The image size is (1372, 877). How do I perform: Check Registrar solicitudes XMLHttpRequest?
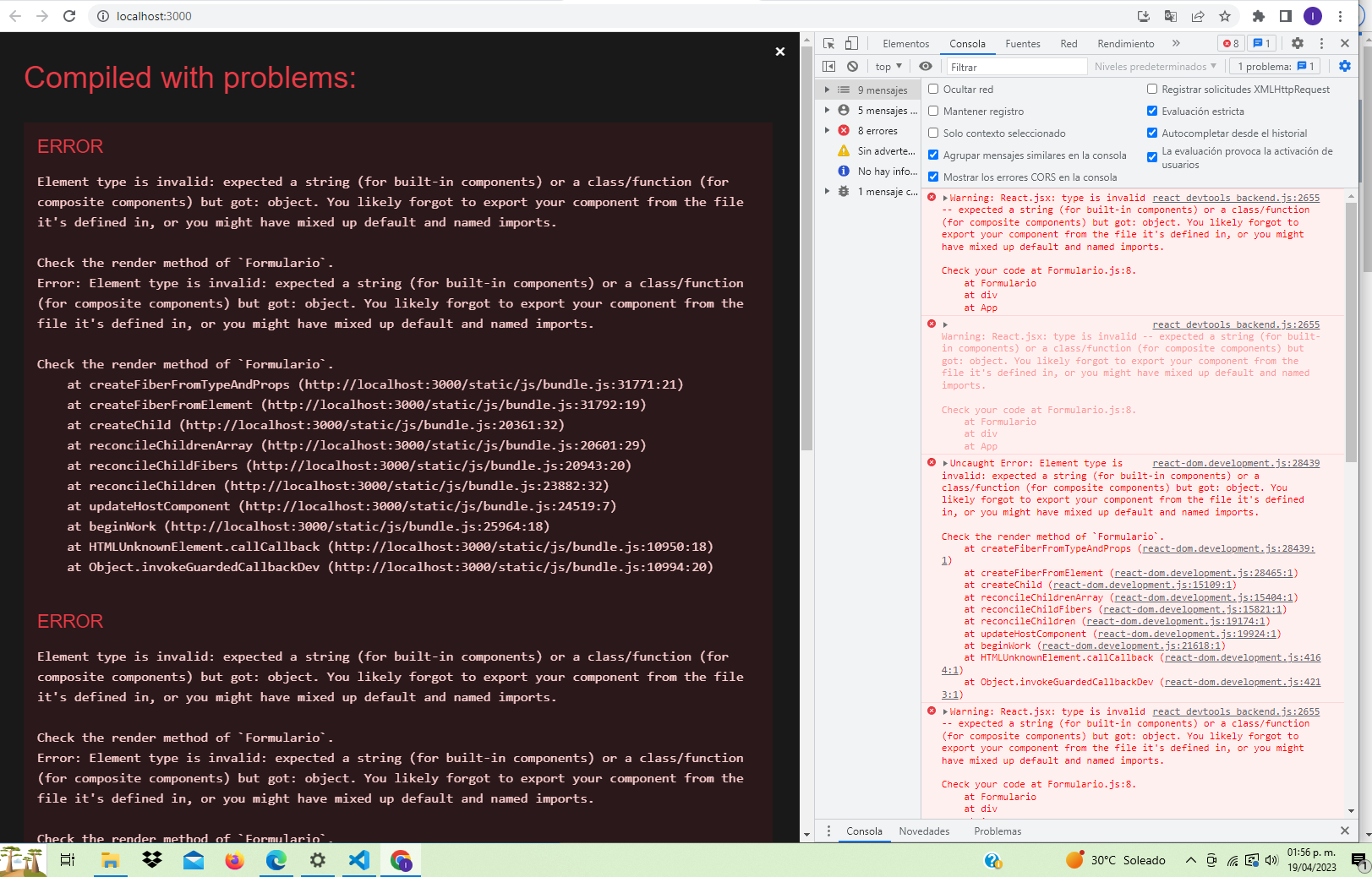[1151, 89]
